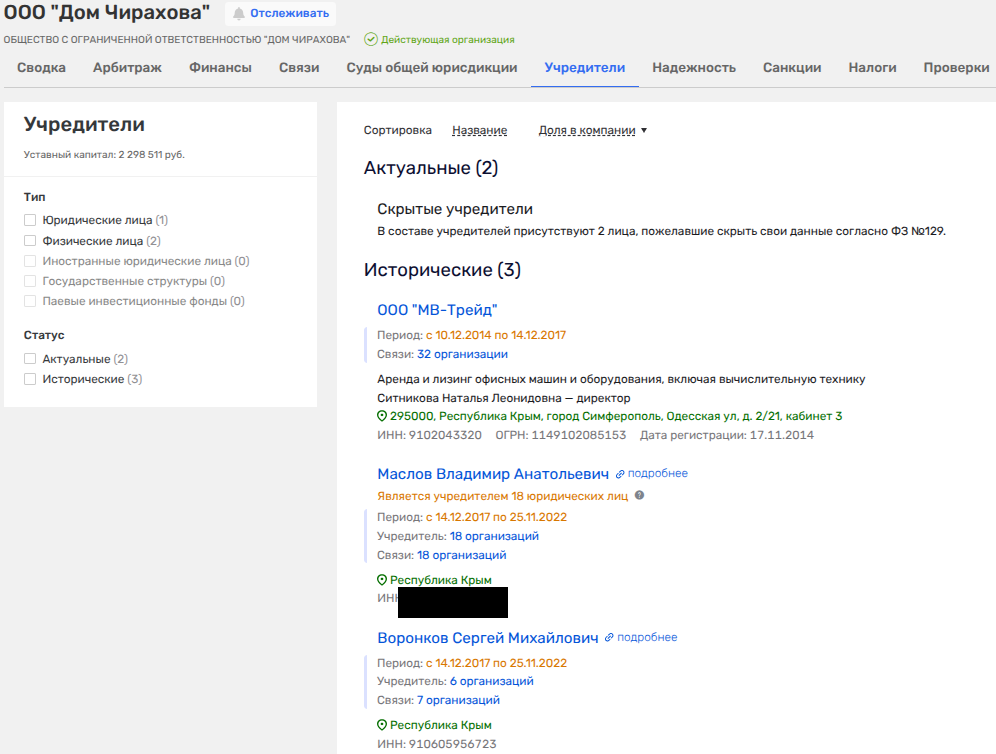Switch to the Финансы tab
996x754 pixels.
pyautogui.click(x=220, y=68)
